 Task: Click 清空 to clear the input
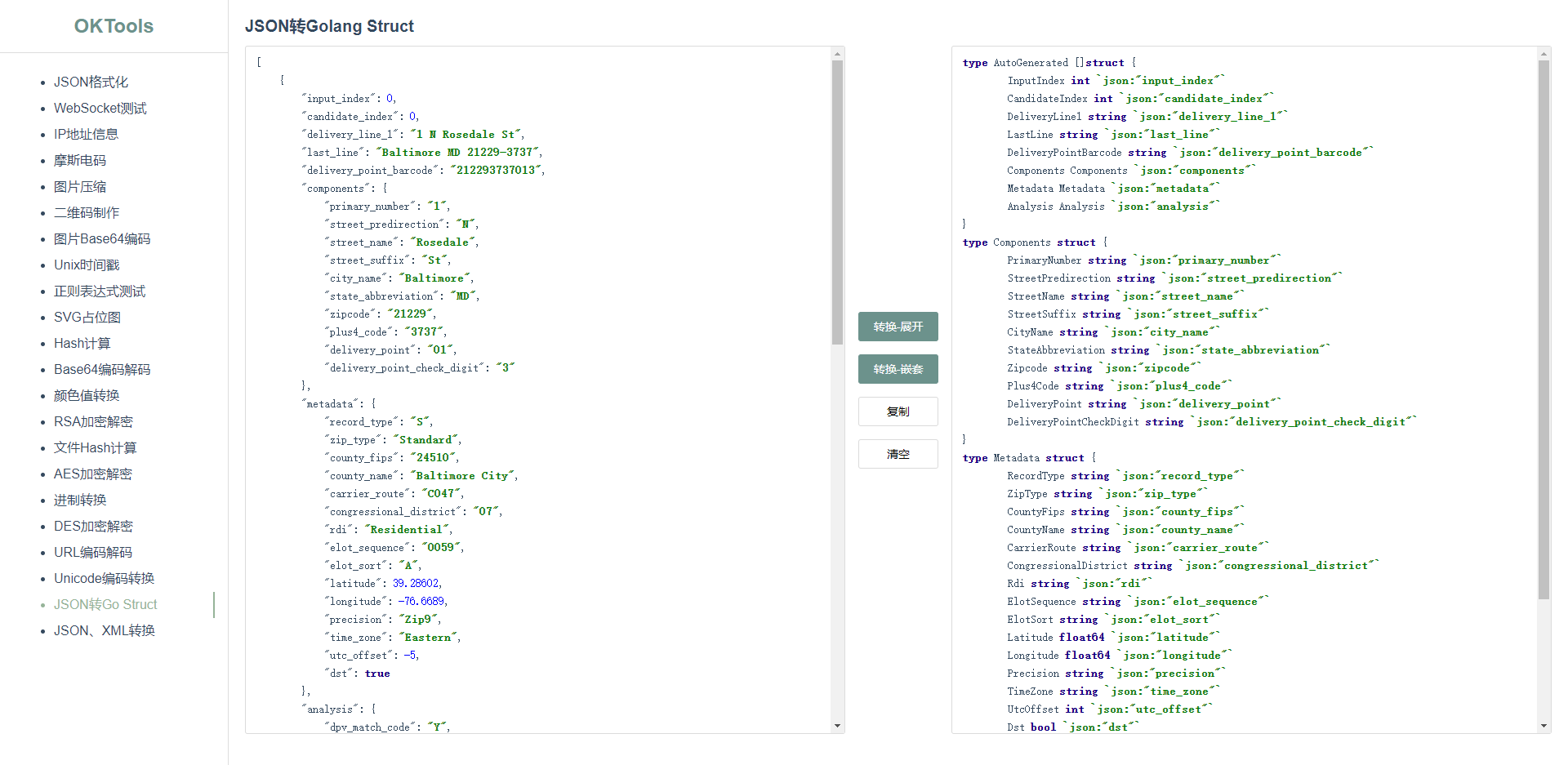pyautogui.click(x=898, y=454)
